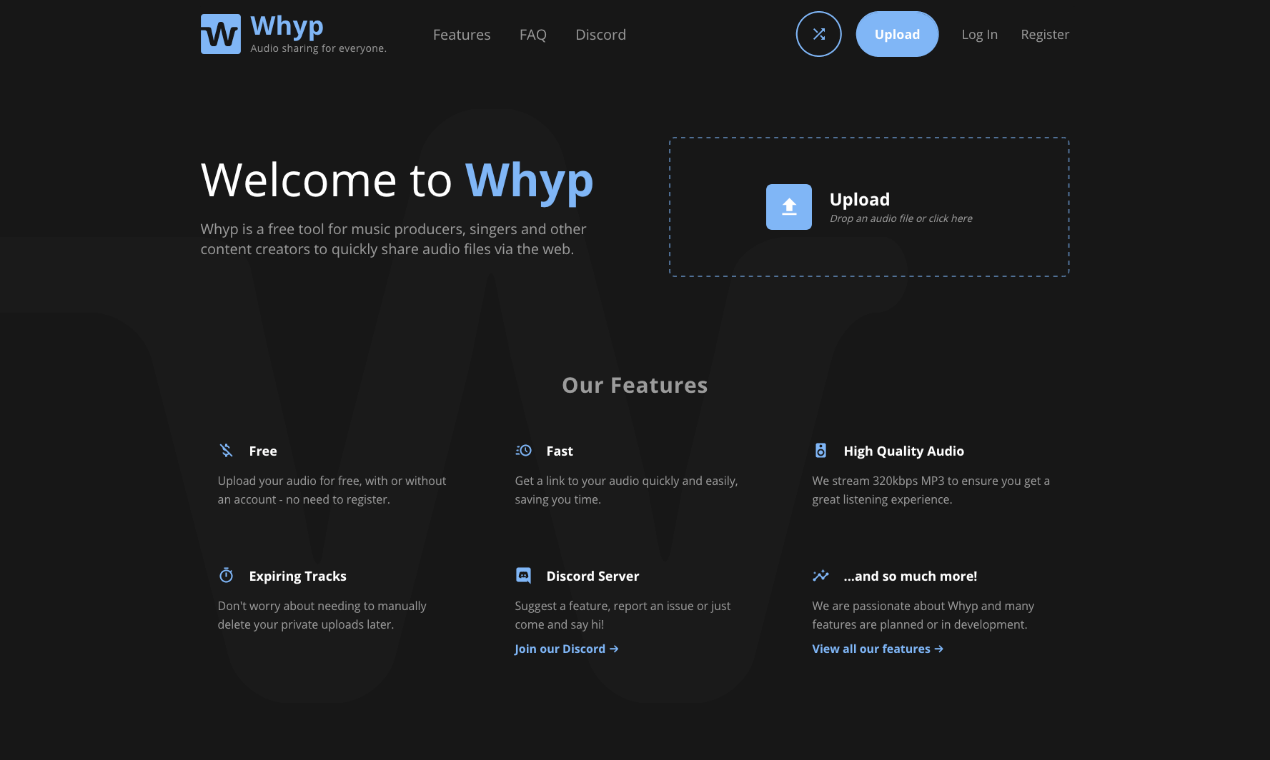Click Log In
Image resolution: width=1270 pixels, height=760 pixels.
[979, 34]
